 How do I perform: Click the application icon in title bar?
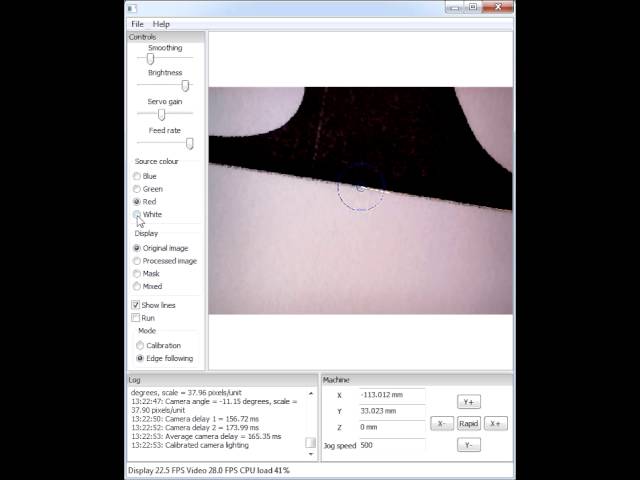pyautogui.click(x=132, y=8)
